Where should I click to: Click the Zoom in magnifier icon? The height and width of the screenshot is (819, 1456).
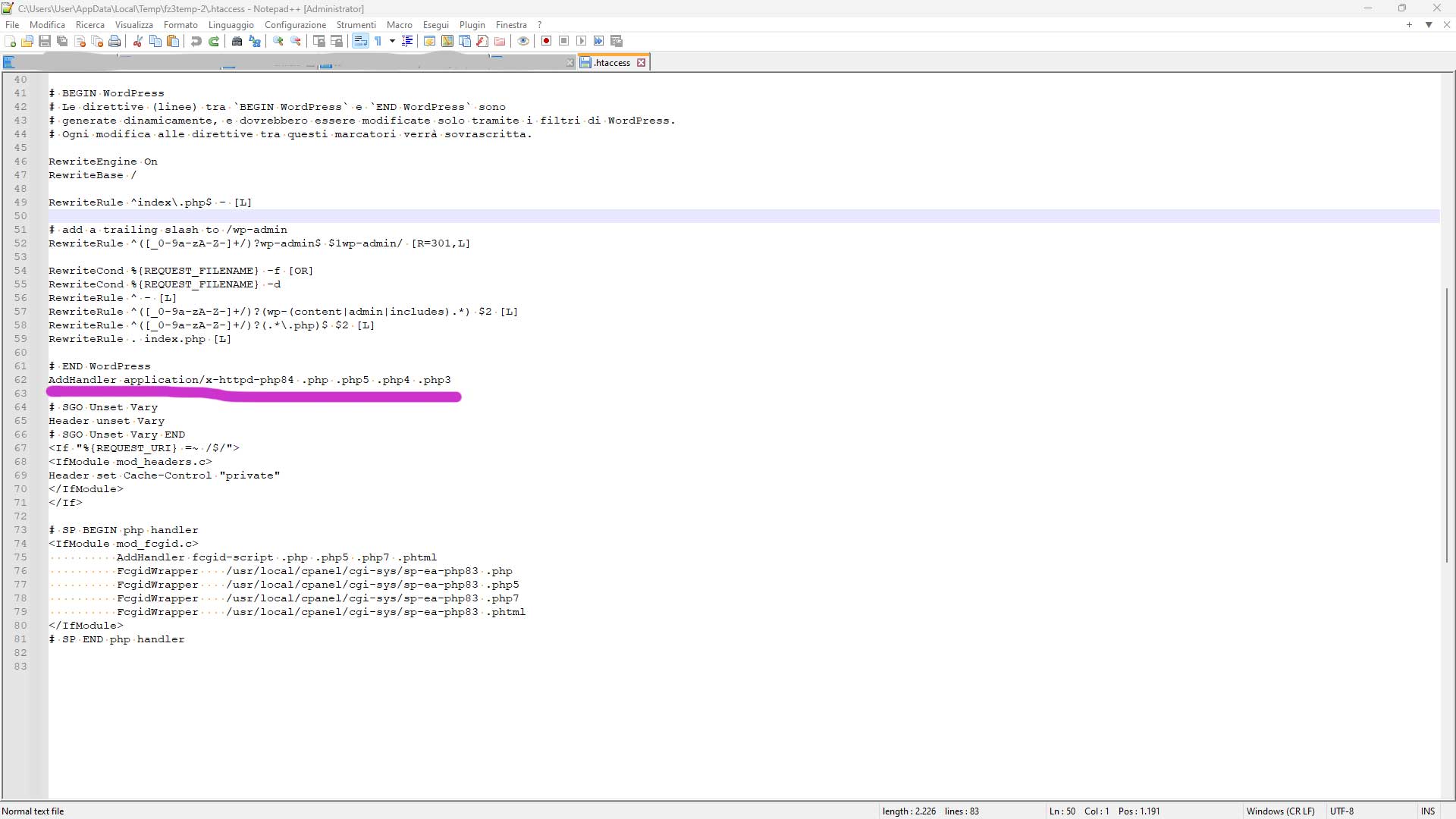tap(278, 41)
